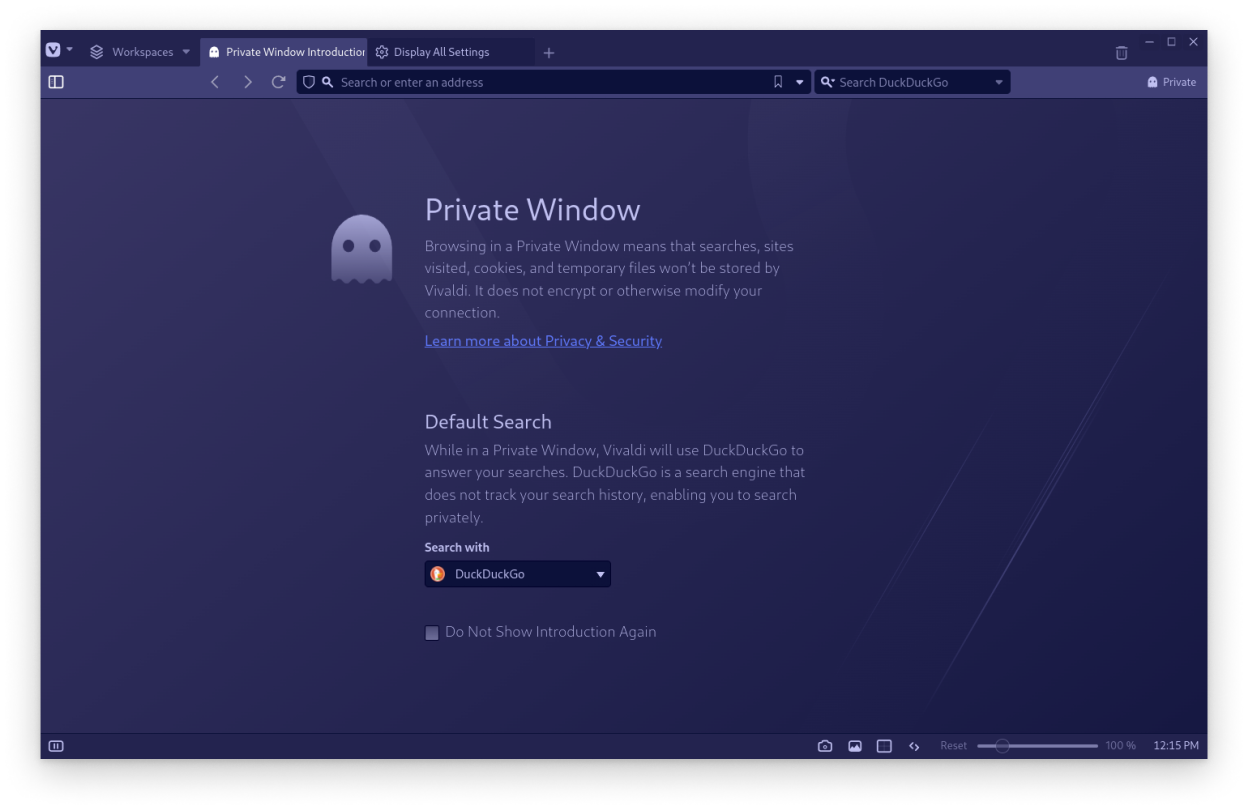1248x810 pixels.
Task: Toggle page tiling icon in status bar
Action: click(x=884, y=746)
